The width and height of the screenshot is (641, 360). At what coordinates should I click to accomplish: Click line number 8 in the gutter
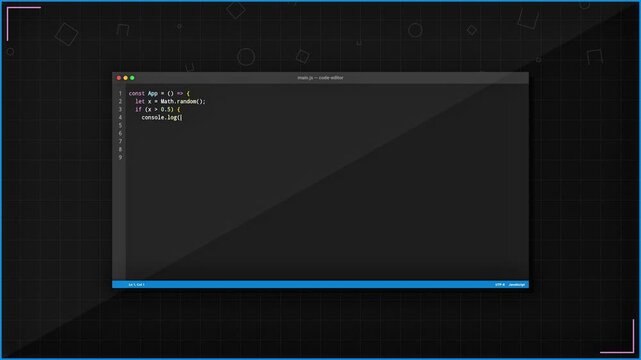(120, 150)
